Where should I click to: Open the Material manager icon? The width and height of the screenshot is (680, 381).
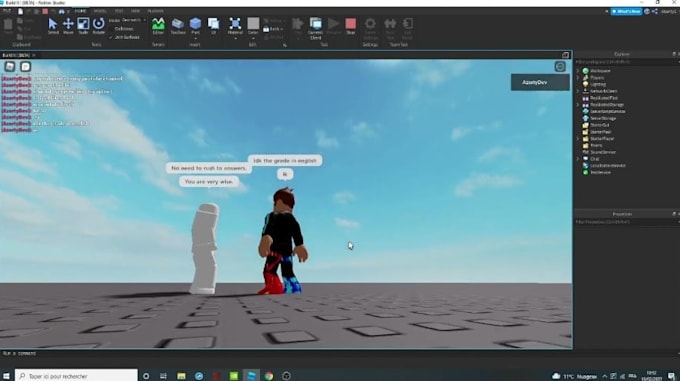click(x=235, y=26)
